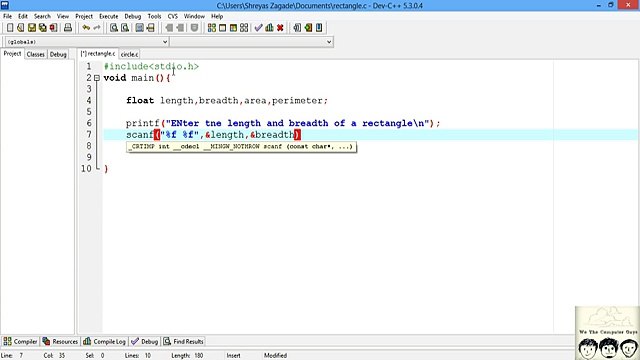The width and height of the screenshot is (640, 360).
Task: Switch to the circle.c editor tab
Action: [129, 54]
